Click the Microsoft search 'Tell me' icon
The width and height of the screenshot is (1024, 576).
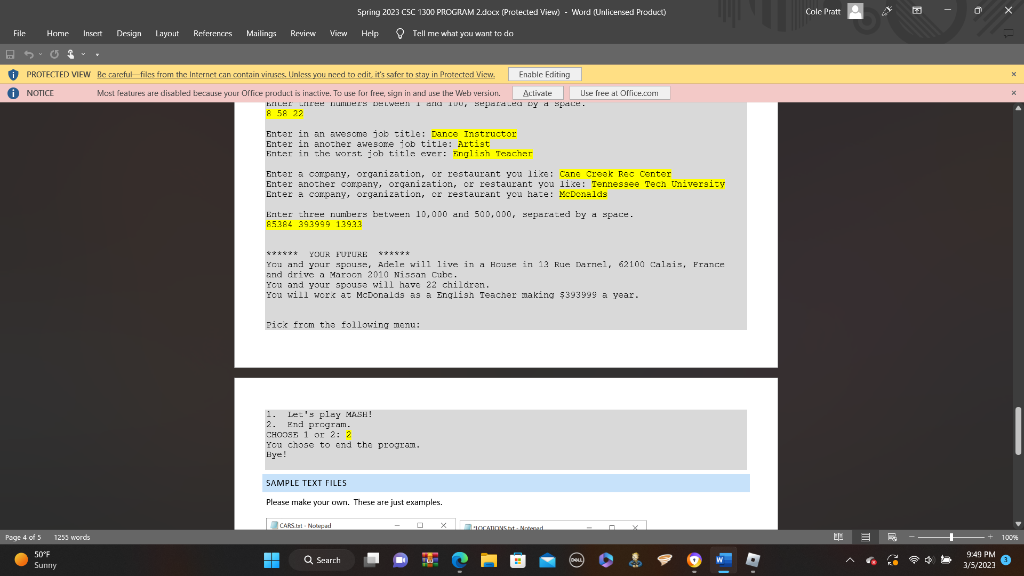pyautogui.click(x=398, y=33)
